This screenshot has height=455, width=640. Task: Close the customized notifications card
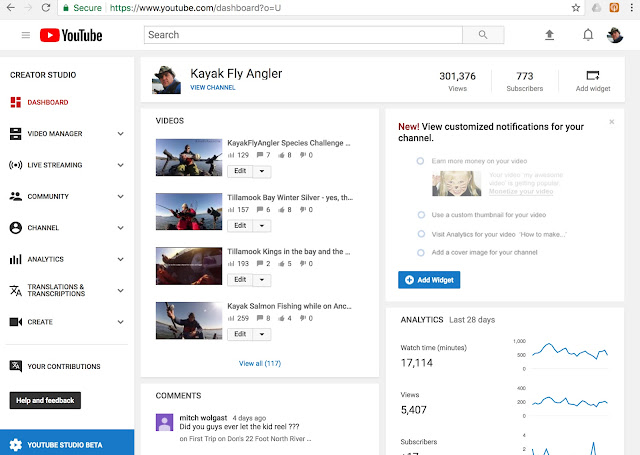[611, 122]
